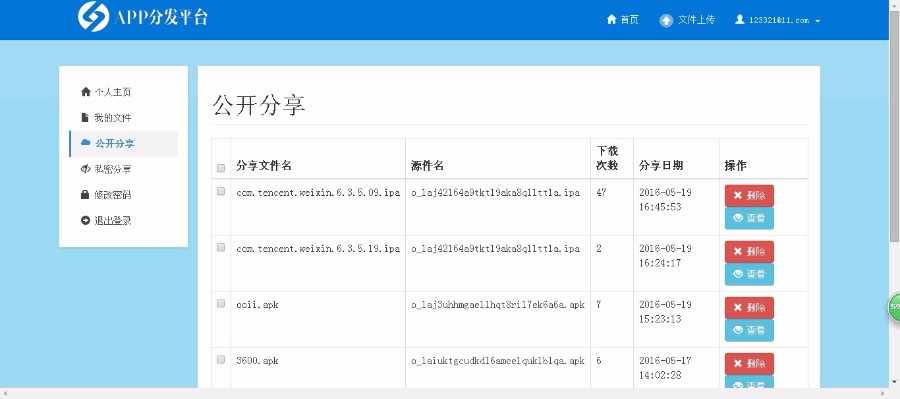Screen dimensions: 900x399
Task: Click file name com.tencent.weixin.6.3.5.09.ipa
Action: click(318, 193)
